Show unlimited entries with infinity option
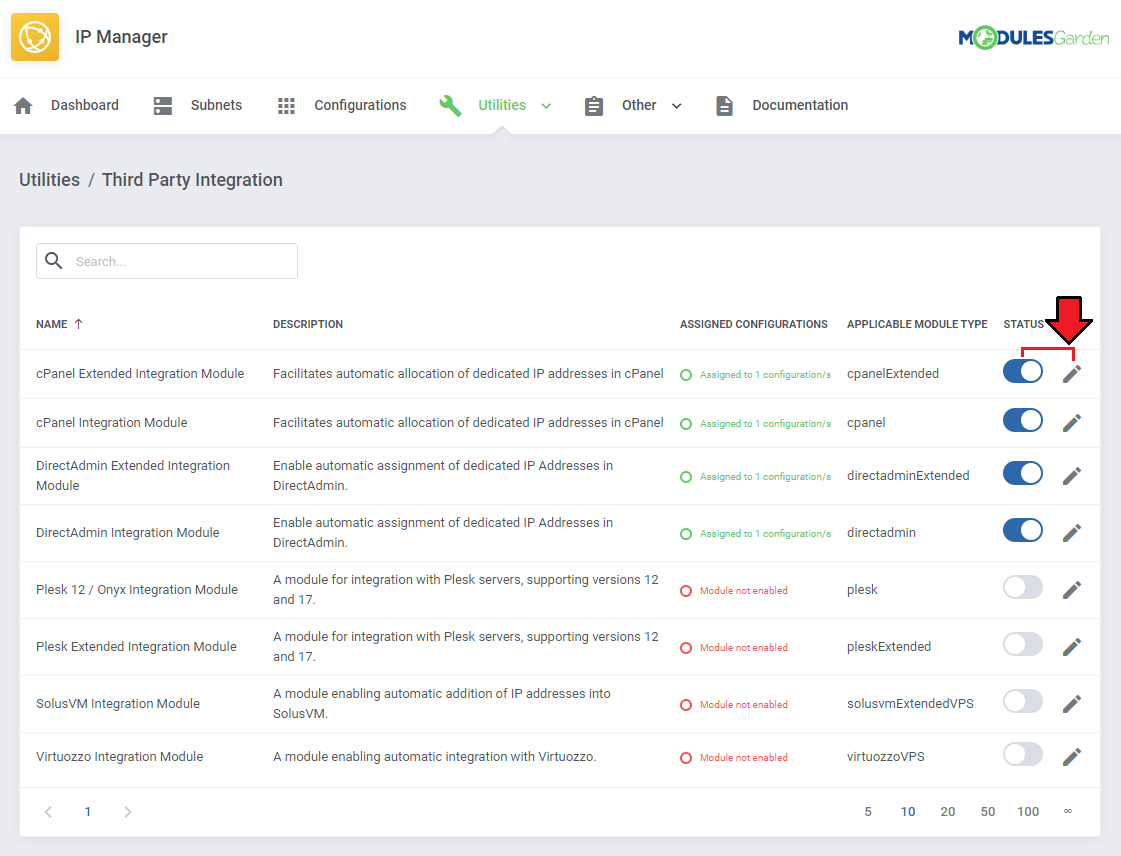 1068,811
